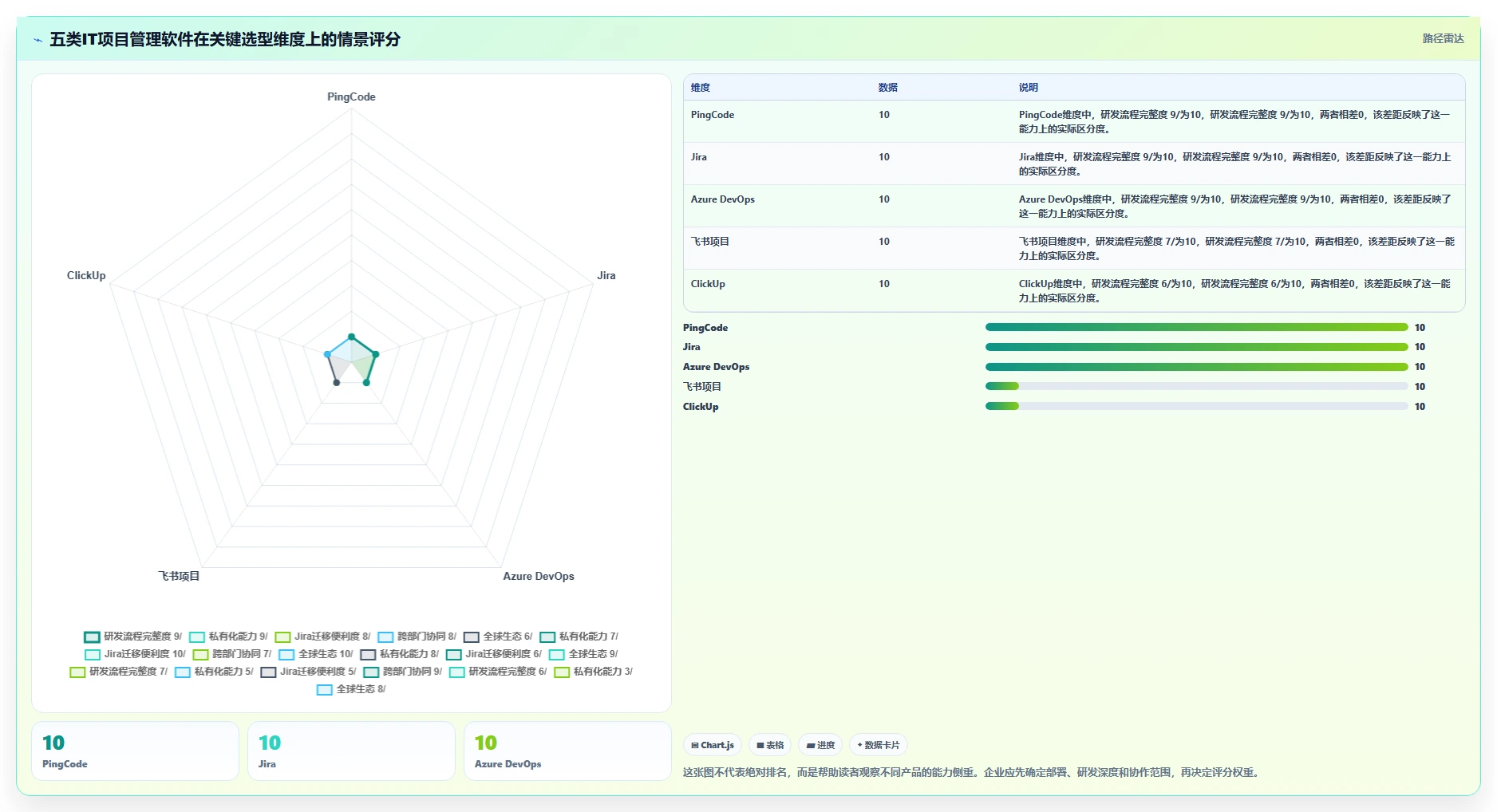The image size is (1497, 812).
Task: Toggle legend entry 私有化能力 7/
Action: pyautogui.click(x=579, y=637)
